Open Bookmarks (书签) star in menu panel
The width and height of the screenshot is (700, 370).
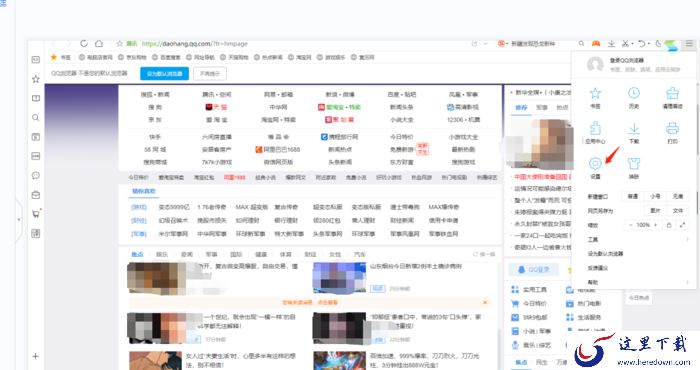[x=595, y=93]
